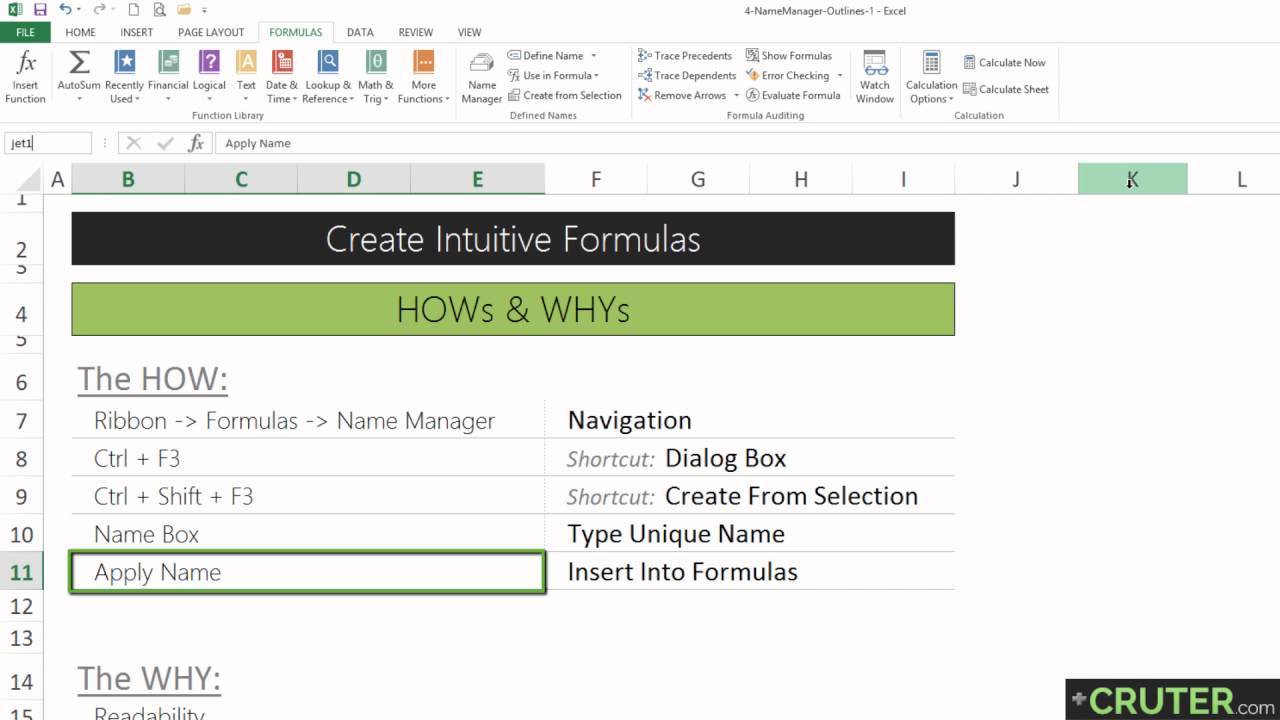The width and height of the screenshot is (1280, 720).
Task: Open Lookup & Reference functions
Action: tap(328, 78)
